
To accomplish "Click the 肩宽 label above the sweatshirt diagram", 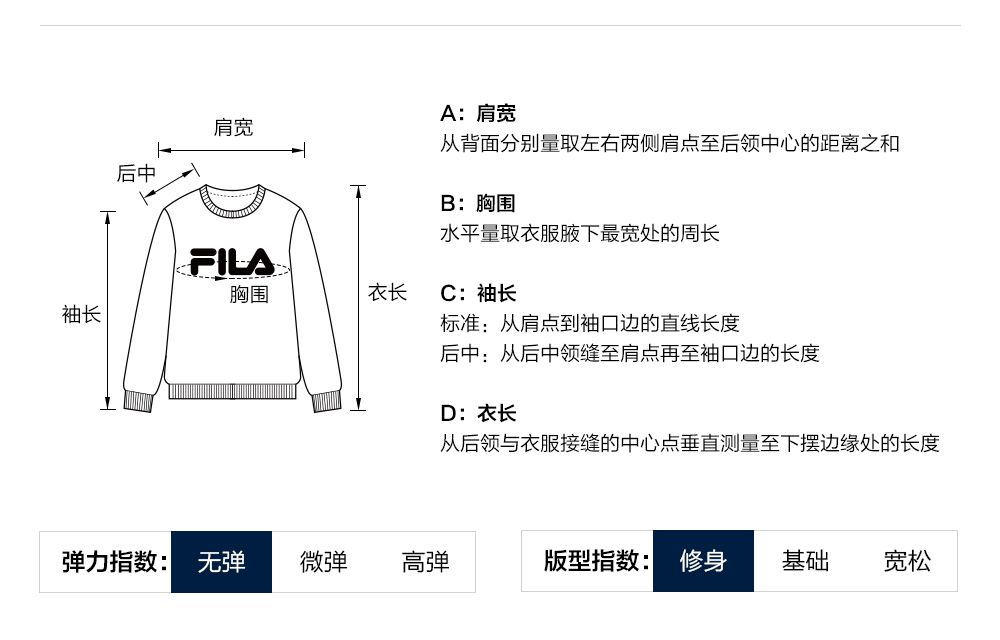I will (233, 128).
